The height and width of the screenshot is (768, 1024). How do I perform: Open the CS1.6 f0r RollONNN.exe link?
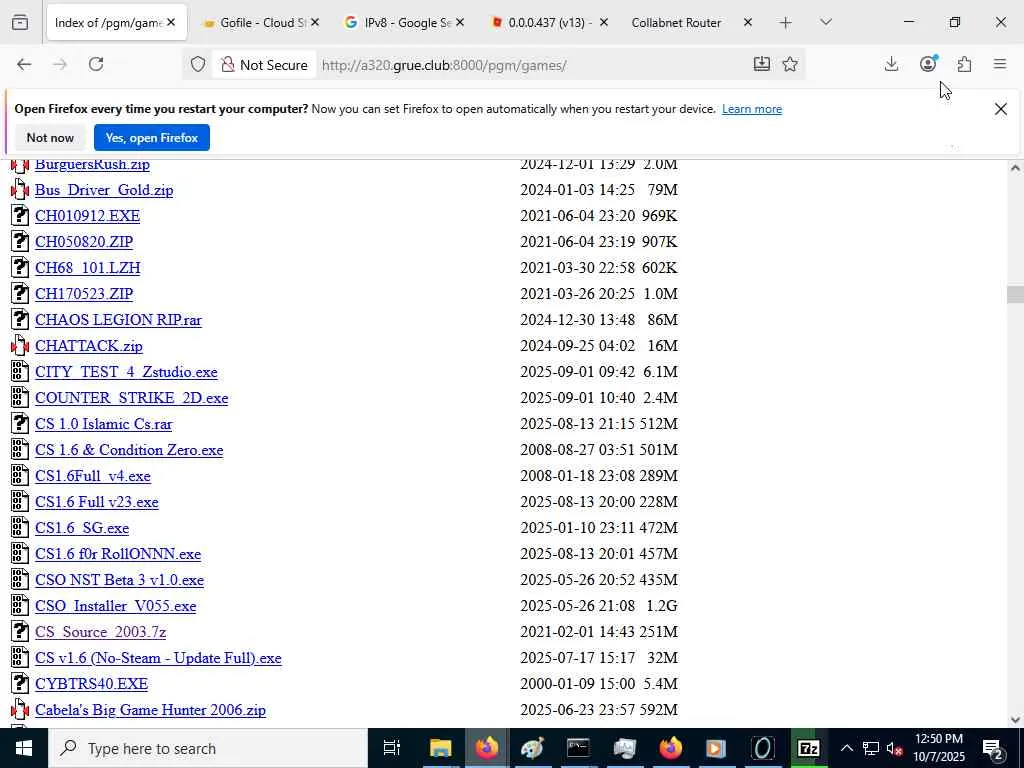point(118,554)
